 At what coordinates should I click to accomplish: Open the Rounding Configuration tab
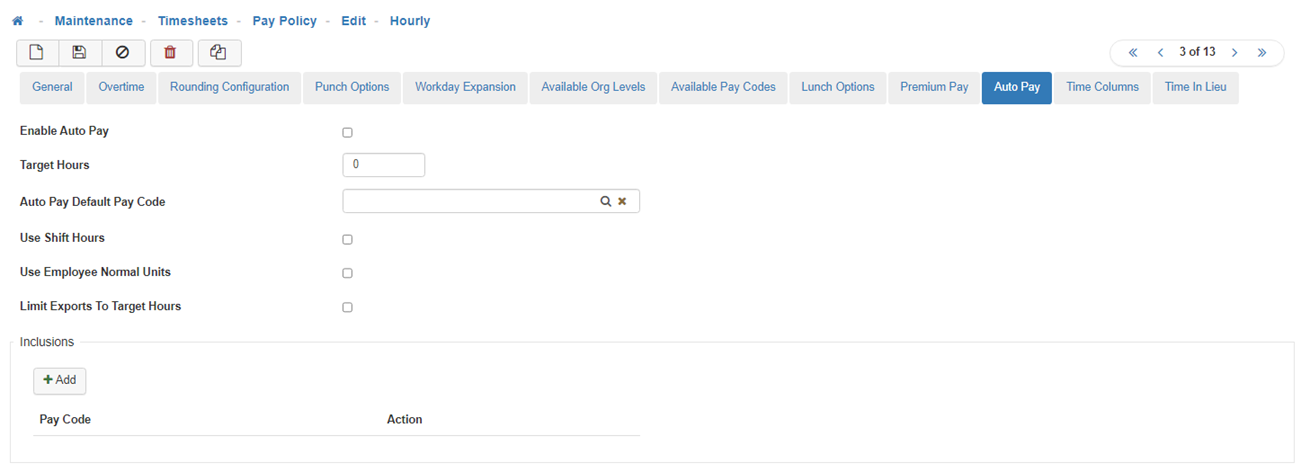tap(229, 88)
